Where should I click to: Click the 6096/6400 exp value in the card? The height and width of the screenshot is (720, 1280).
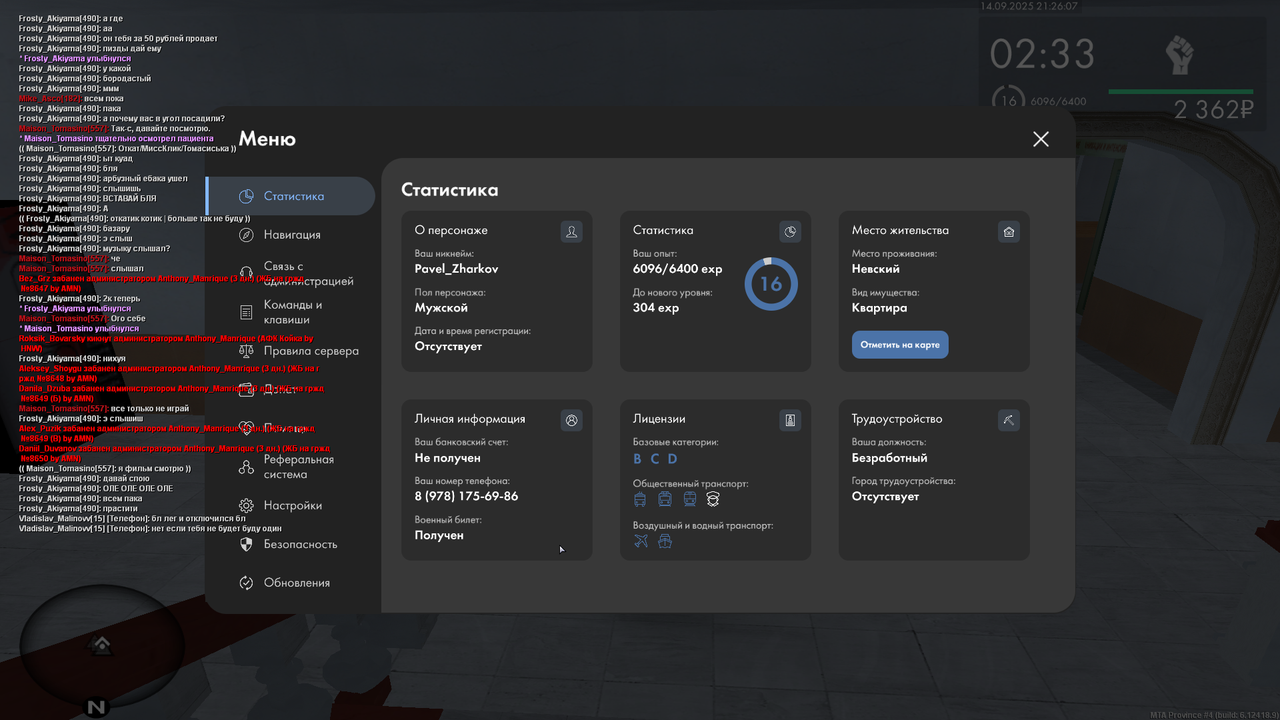677,269
